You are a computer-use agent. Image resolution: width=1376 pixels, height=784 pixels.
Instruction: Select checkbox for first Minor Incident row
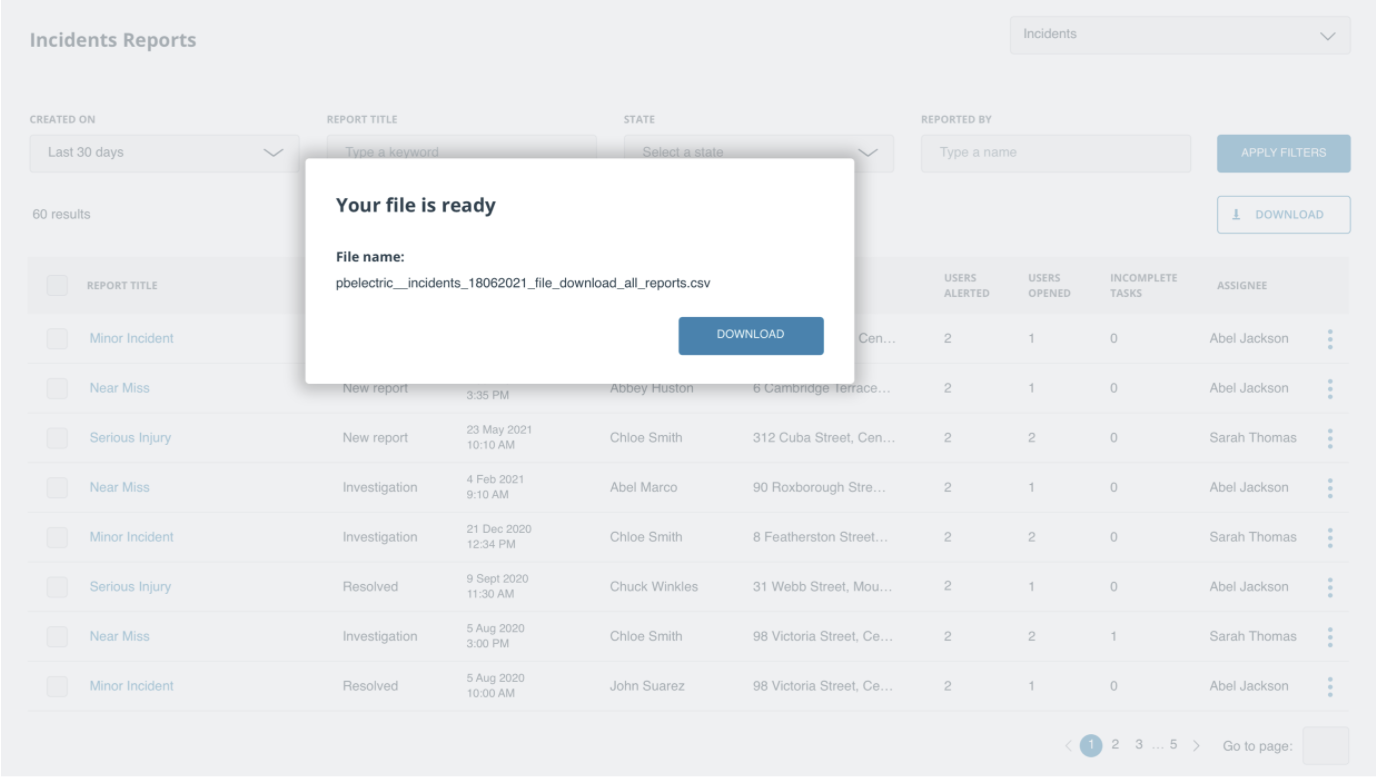(57, 339)
